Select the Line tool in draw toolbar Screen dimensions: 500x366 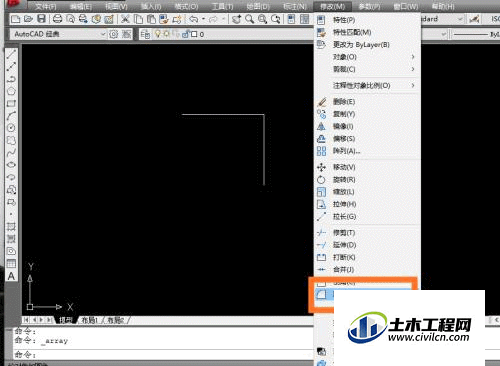(11, 54)
